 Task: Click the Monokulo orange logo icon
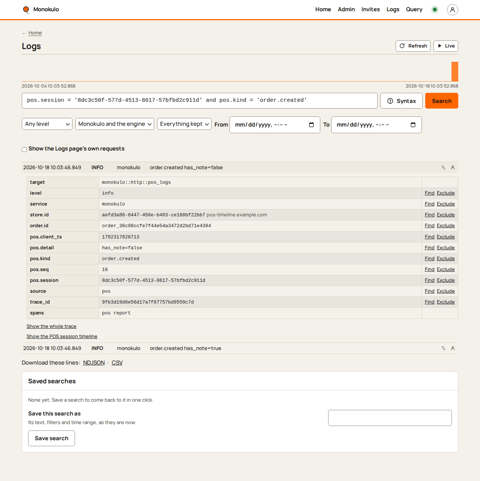(x=26, y=9)
